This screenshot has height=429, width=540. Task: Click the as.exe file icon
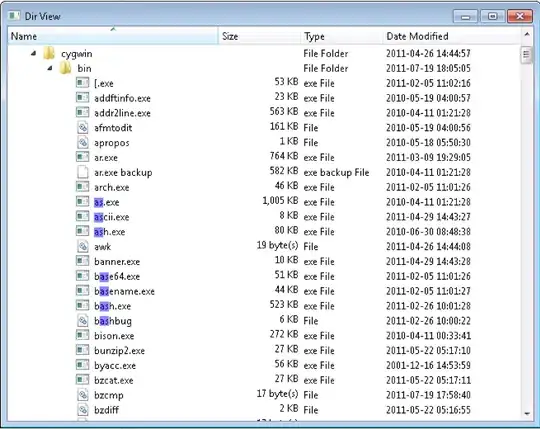[x=83, y=201]
